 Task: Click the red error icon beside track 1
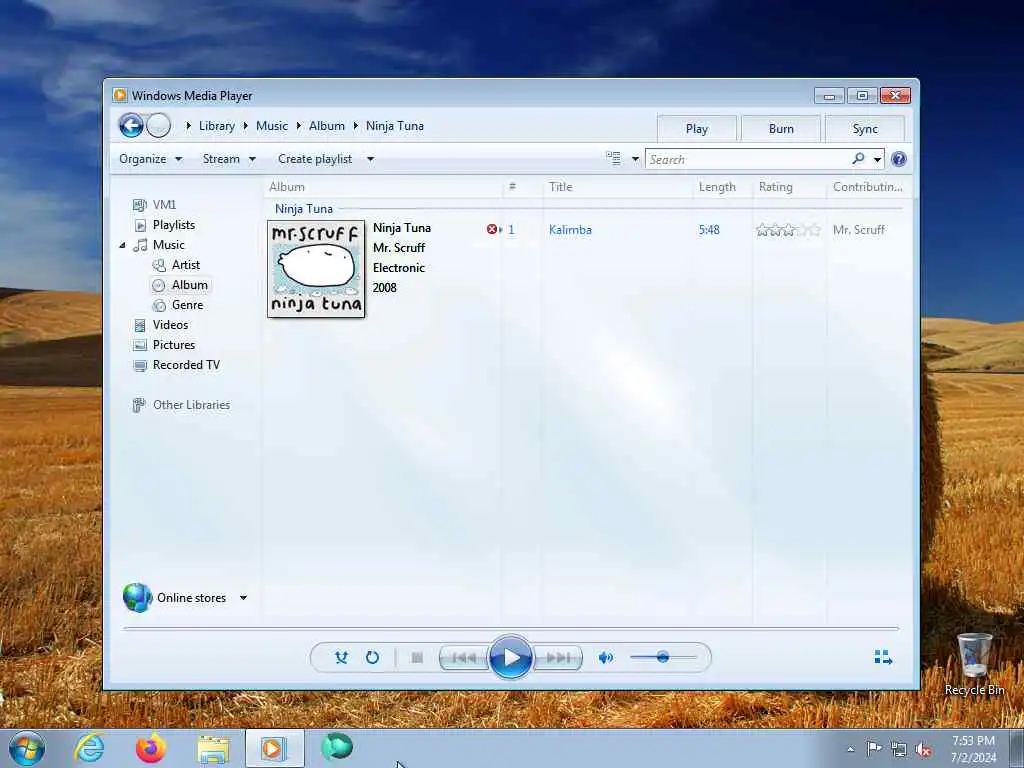pos(492,229)
